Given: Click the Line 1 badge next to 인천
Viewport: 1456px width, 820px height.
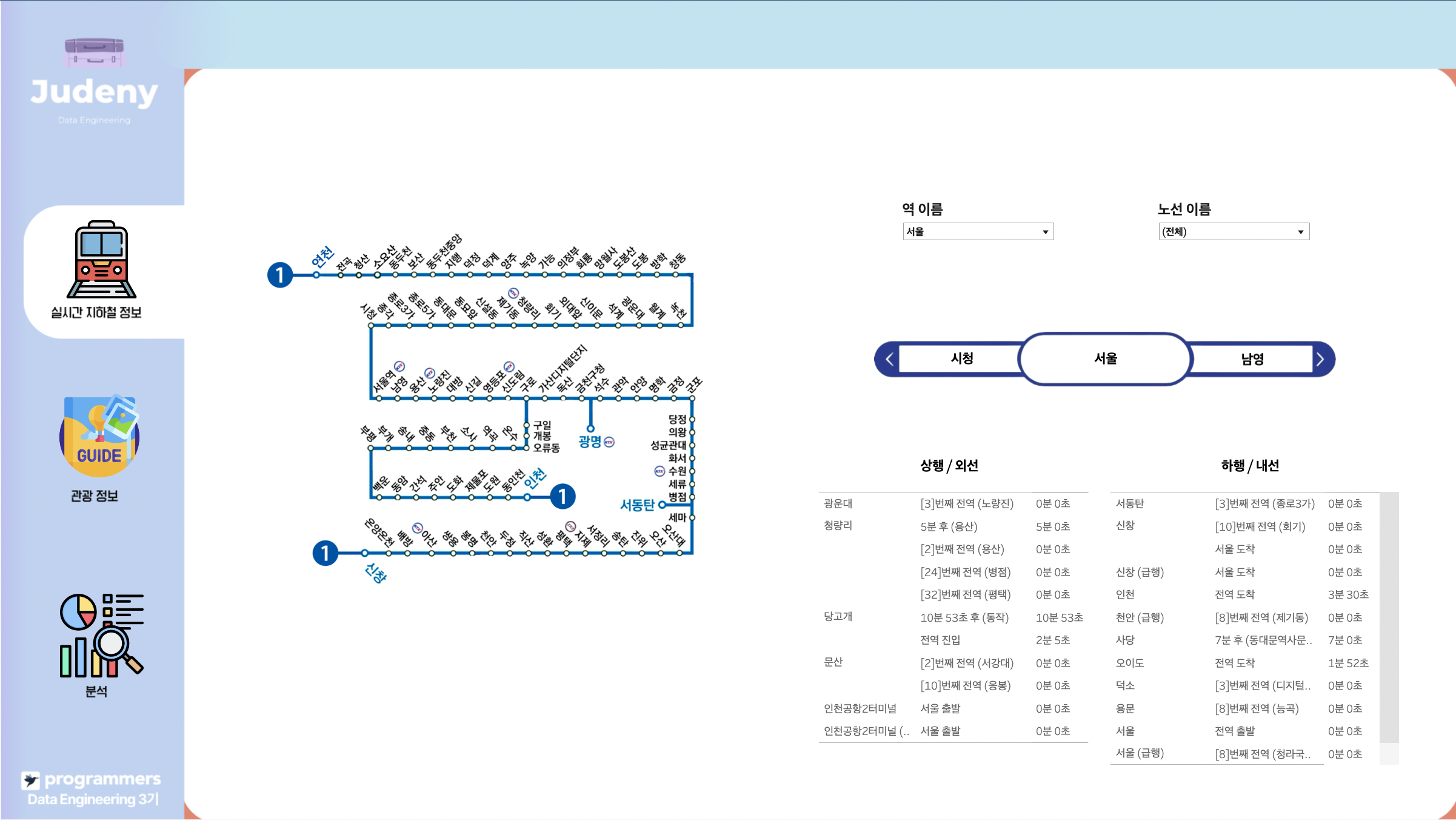Looking at the screenshot, I should pos(563,497).
